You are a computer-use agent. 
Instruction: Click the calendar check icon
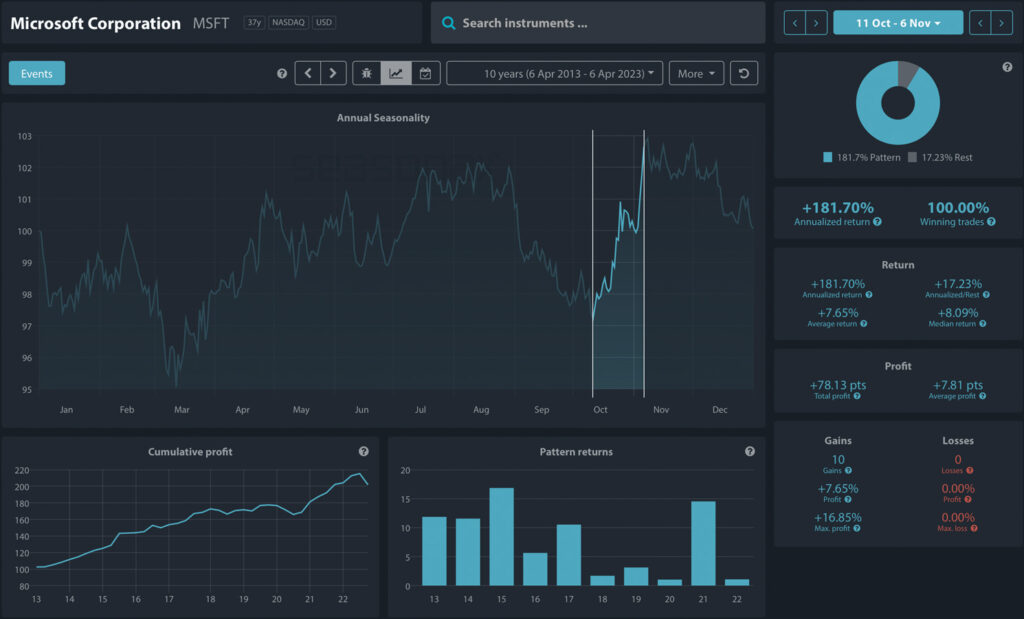pos(425,74)
